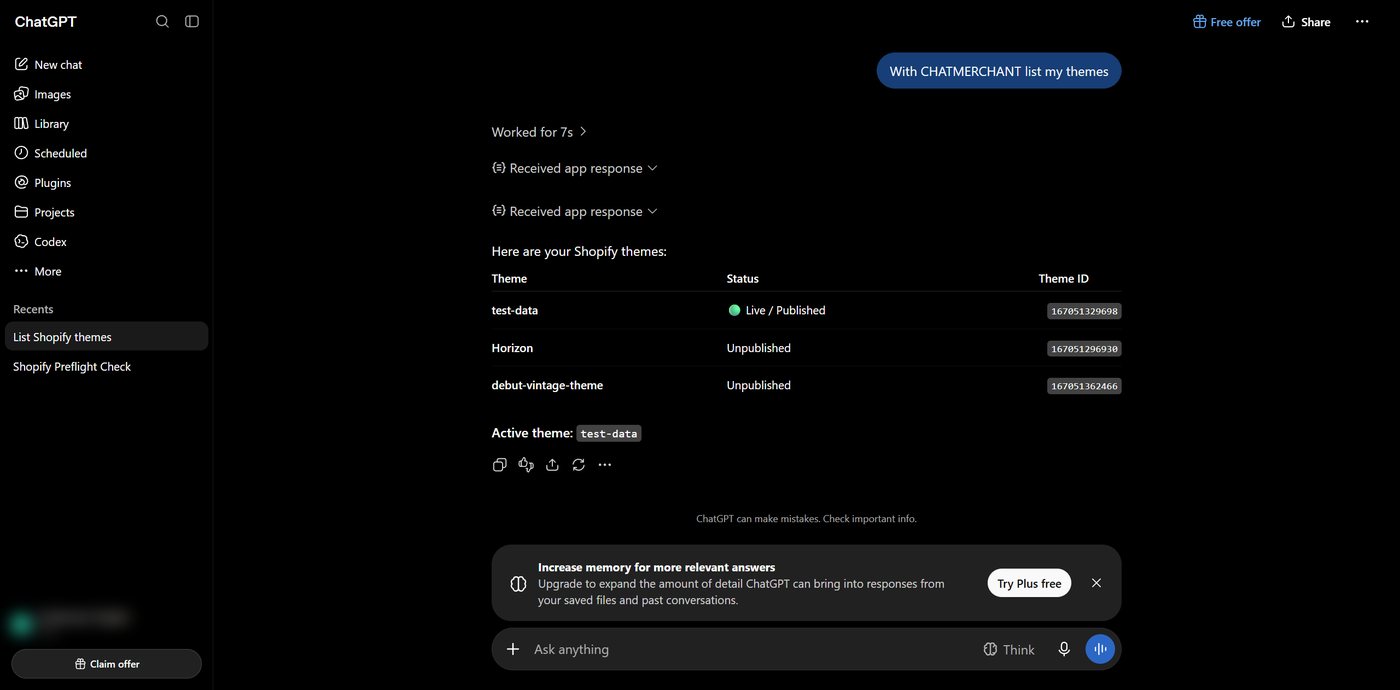Viewport: 1400px width, 690px height.
Task: Open Projects in the sidebar
Action: [x=105, y=212]
